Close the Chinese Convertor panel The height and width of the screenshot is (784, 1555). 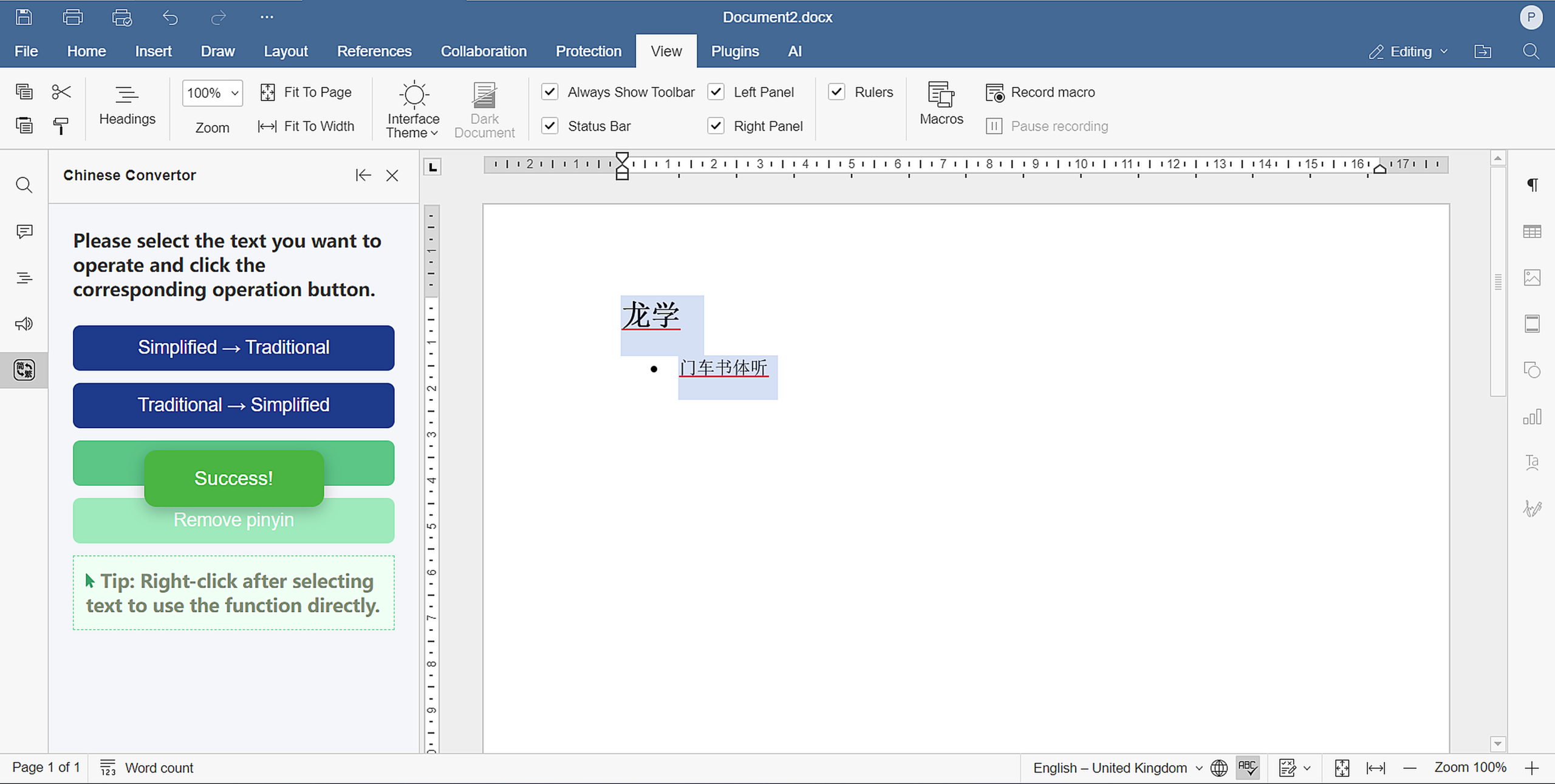(392, 176)
